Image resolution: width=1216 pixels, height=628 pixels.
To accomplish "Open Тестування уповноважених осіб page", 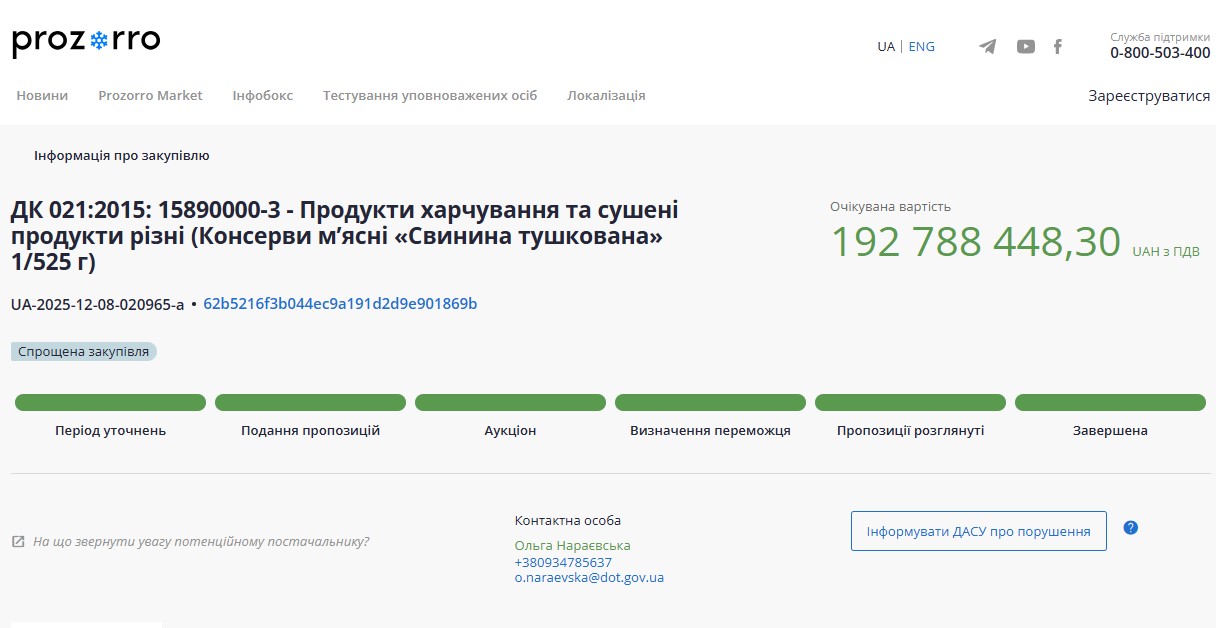I will click(x=429, y=95).
